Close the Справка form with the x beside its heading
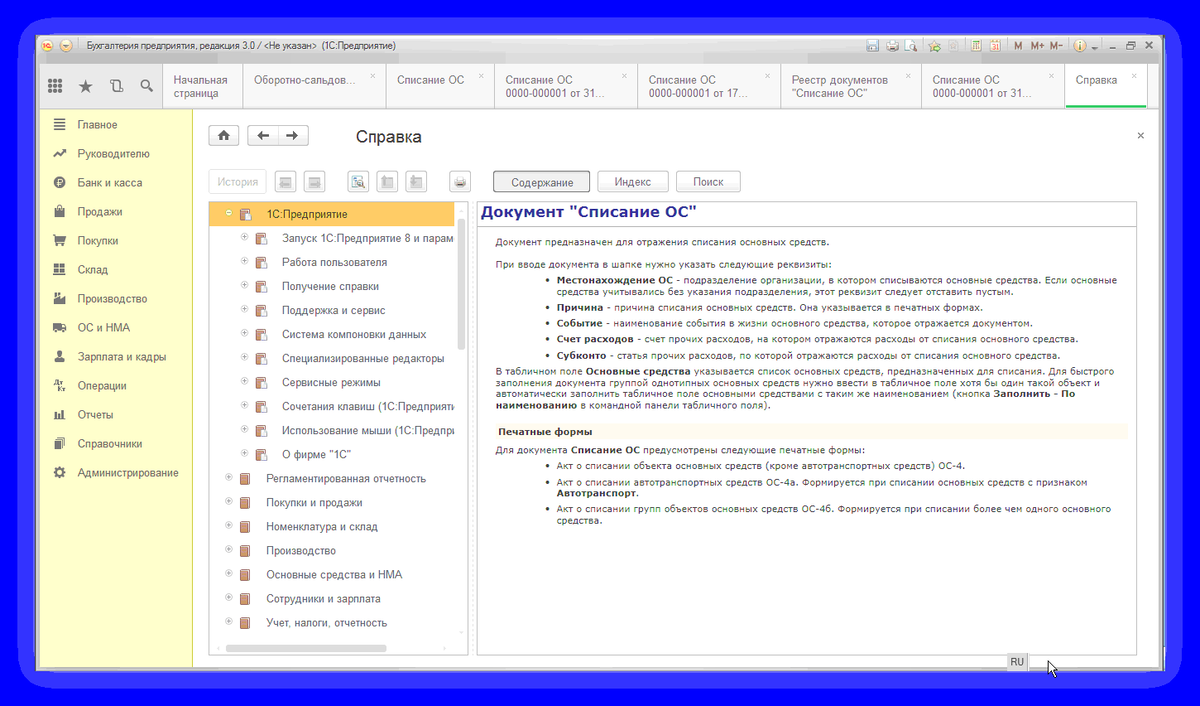This screenshot has height=706, width=1200. click(x=1141, y=135)
